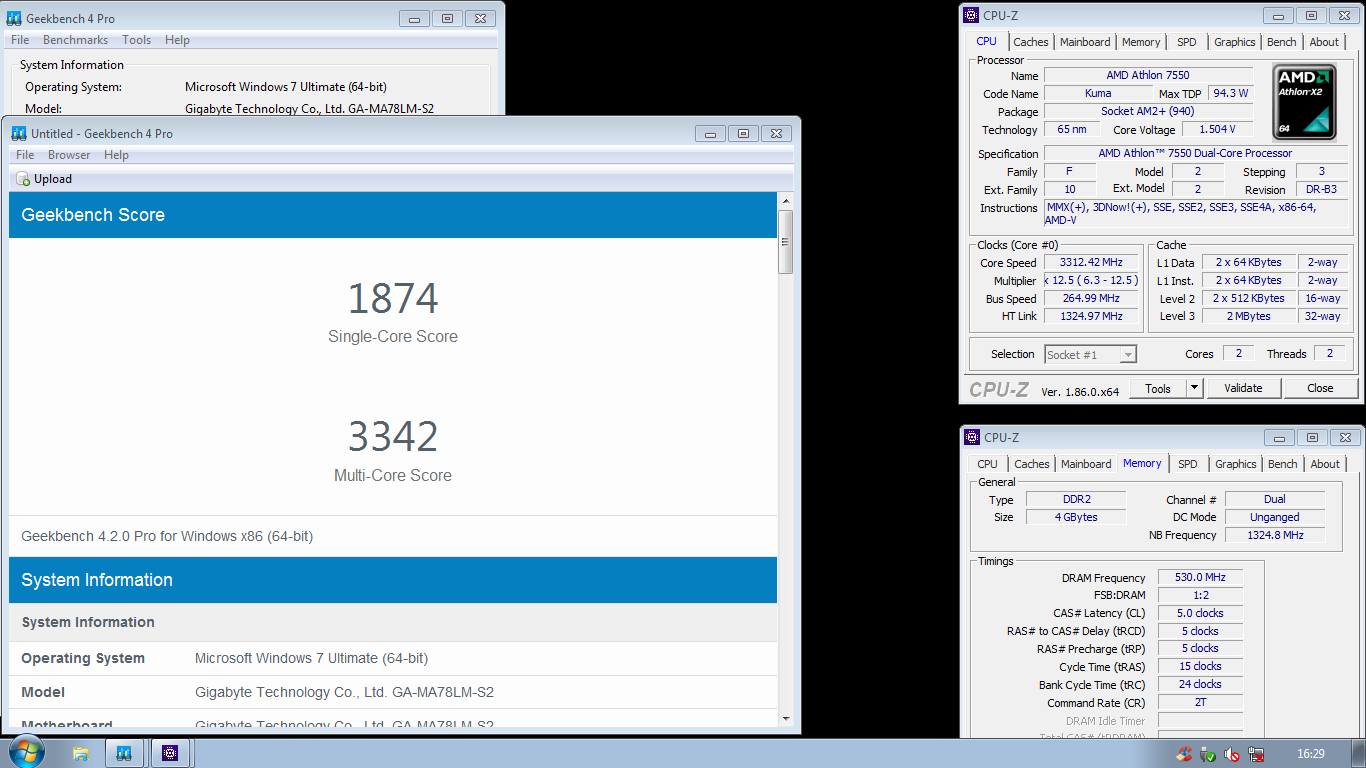The height and width of the screenshot is (768, 1366).
Task: Switch to Mainboard tab in lower CPU-Z
Action: (1086, 464)
